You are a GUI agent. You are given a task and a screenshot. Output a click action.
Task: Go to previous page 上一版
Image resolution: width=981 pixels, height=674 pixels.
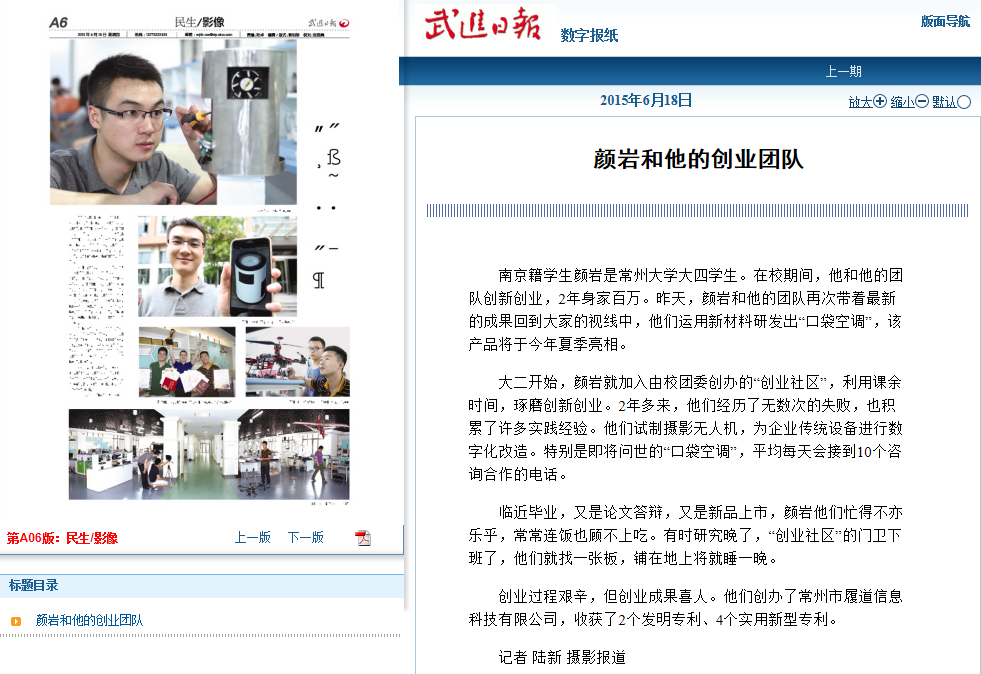[253, 537]
